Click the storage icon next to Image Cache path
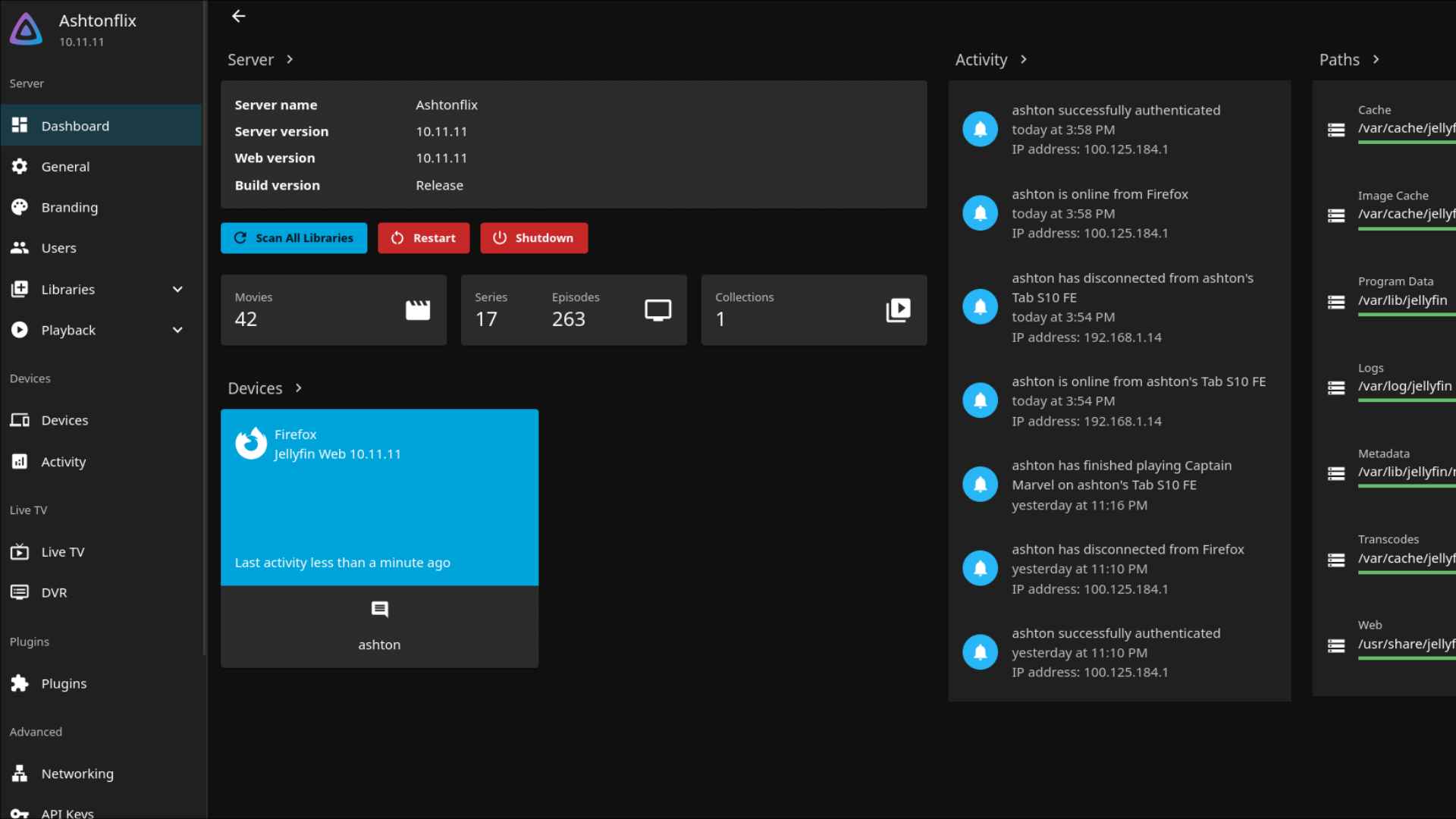Screen dimensions: 1456x819 1336,215
